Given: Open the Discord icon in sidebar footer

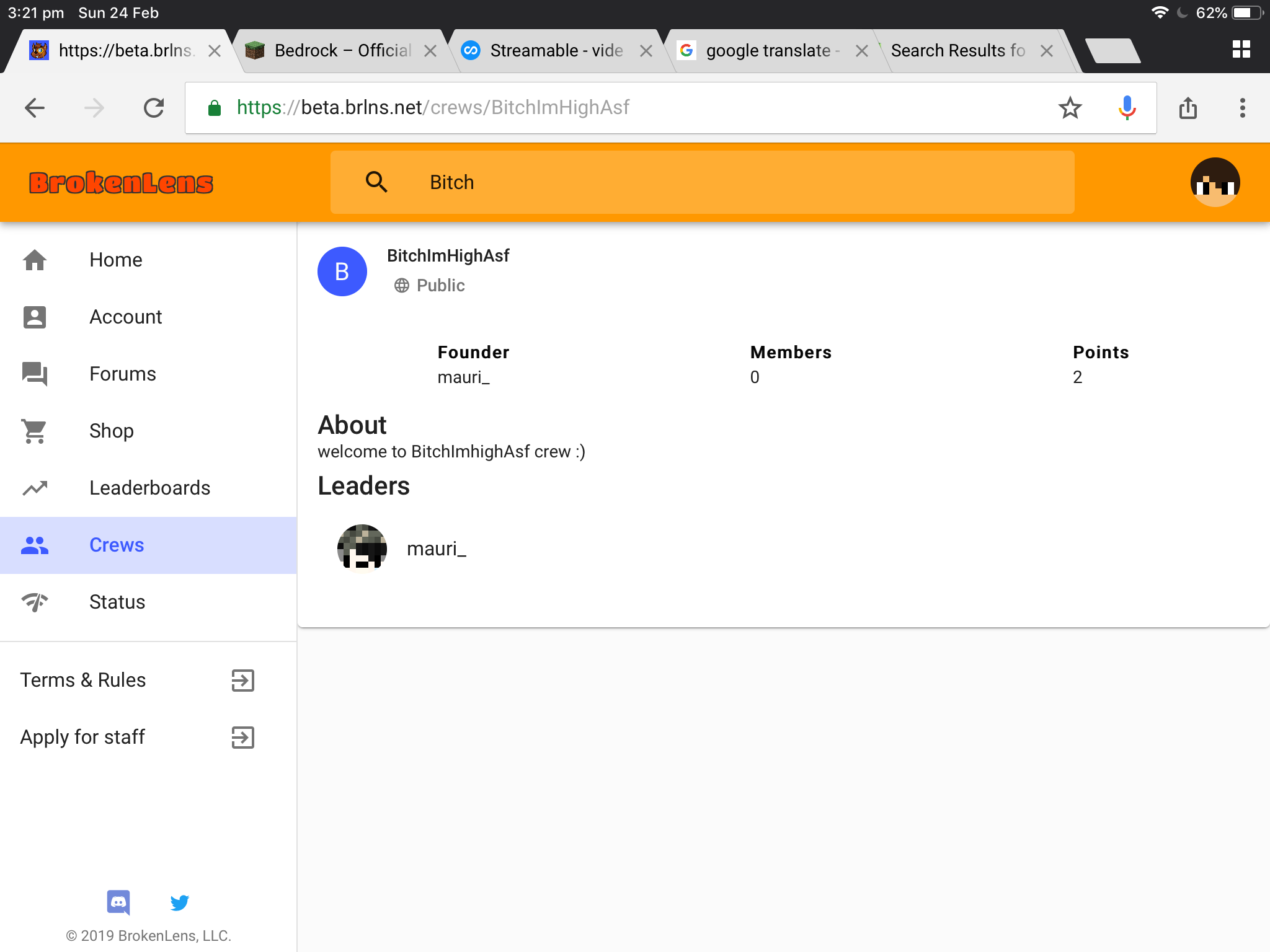Looking at the screenshot, I should click(x=118, y=902).
